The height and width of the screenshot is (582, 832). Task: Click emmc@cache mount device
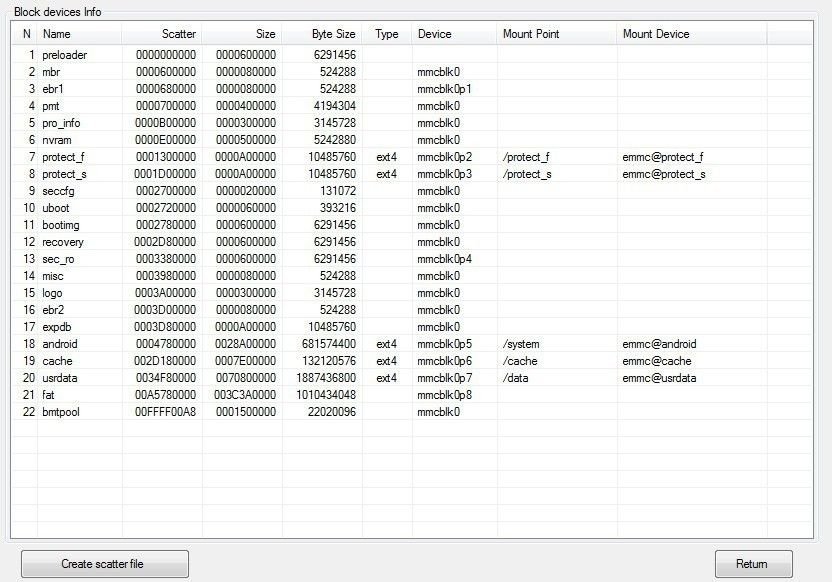pyautogui.click(x=657, y=361)
